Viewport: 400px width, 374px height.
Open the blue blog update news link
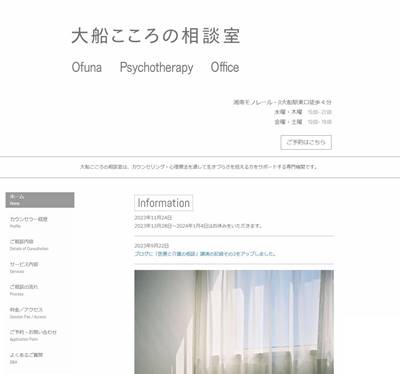(x=205, y=254)
